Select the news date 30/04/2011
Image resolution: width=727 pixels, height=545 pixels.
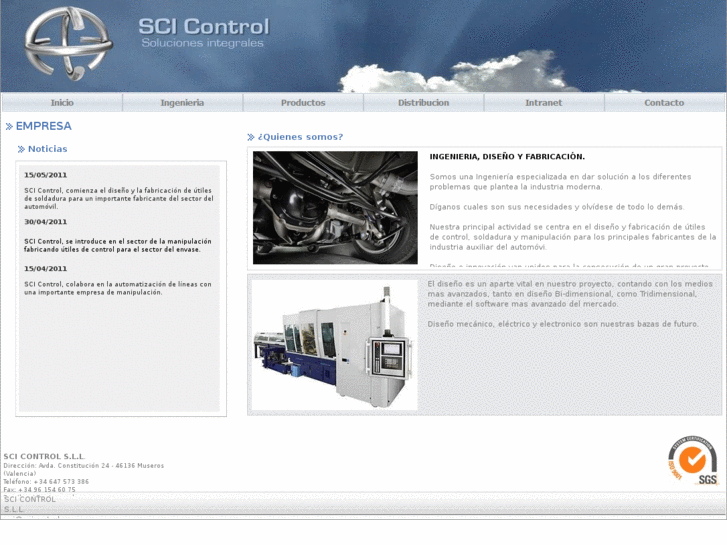(45, 222)
